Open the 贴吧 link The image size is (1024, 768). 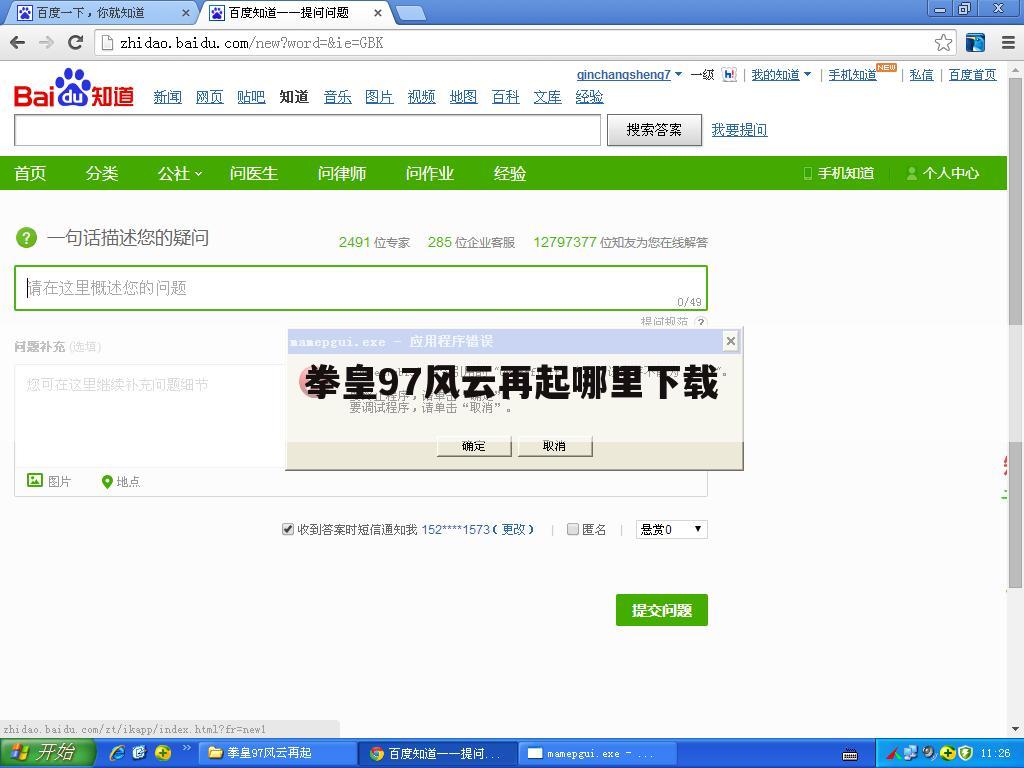[251, 97]
